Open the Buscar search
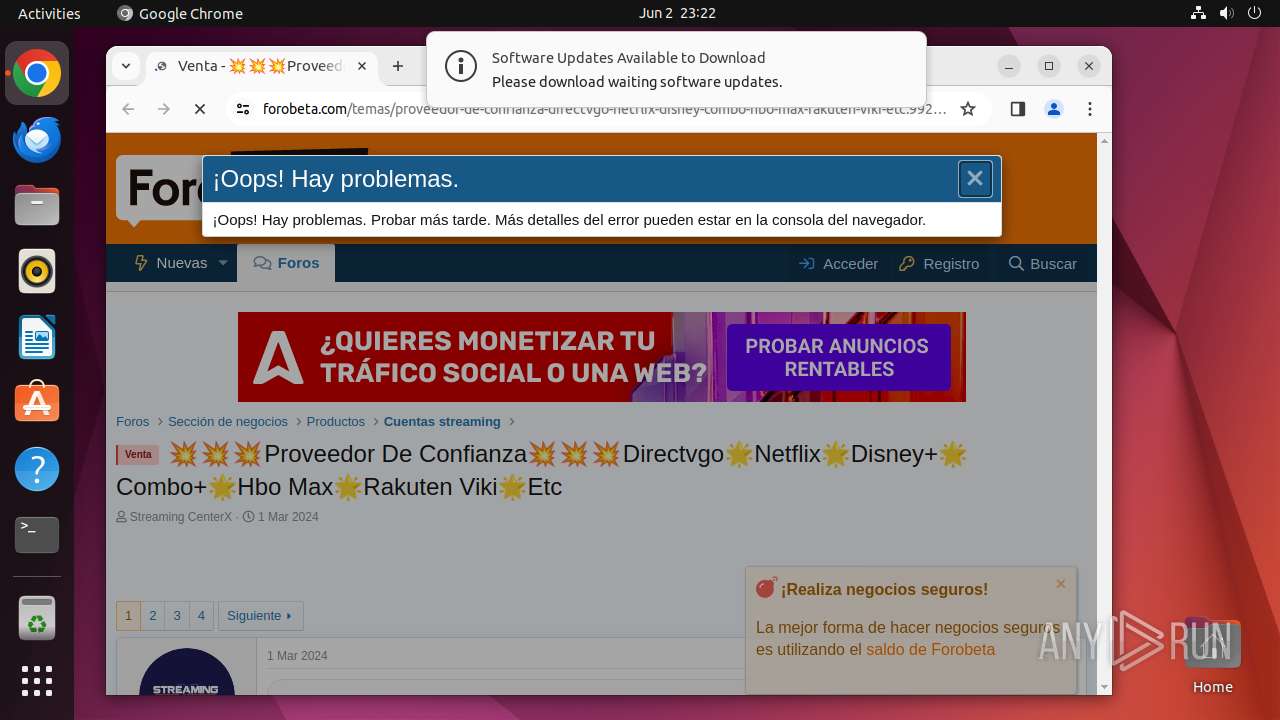1280x720 pixels. point(1042,264)
